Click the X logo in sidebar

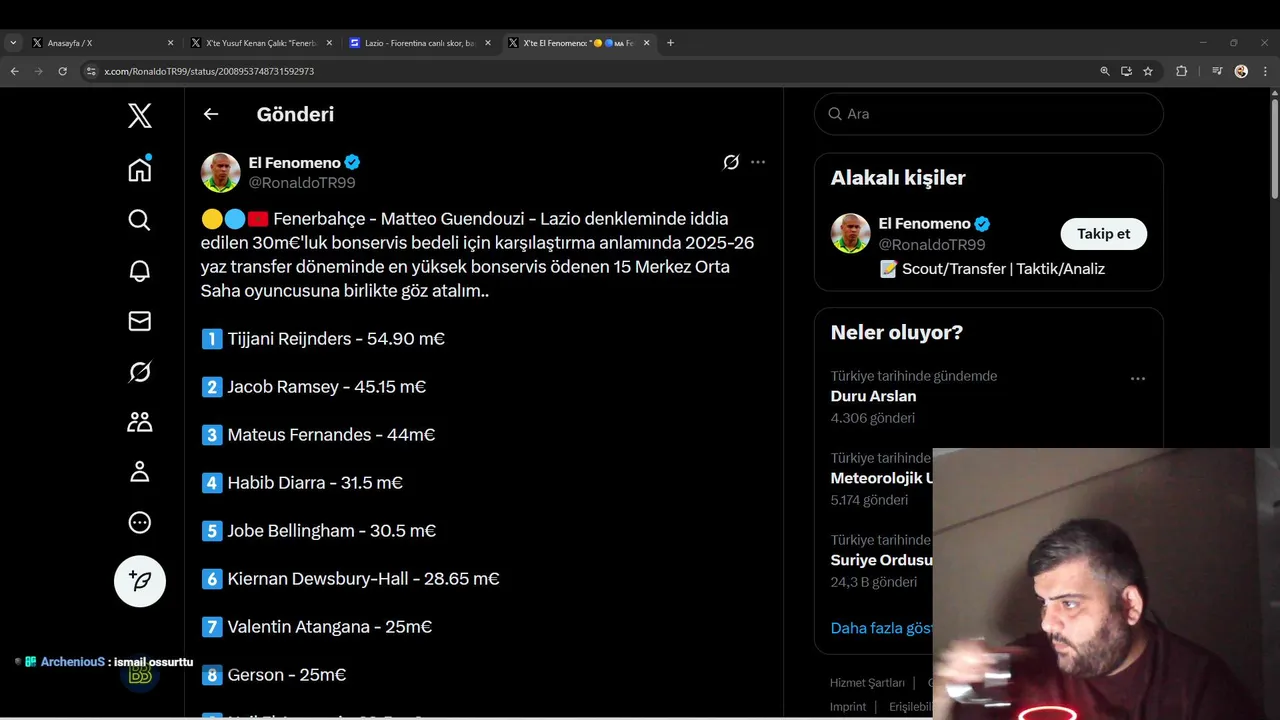coord(140,115)
